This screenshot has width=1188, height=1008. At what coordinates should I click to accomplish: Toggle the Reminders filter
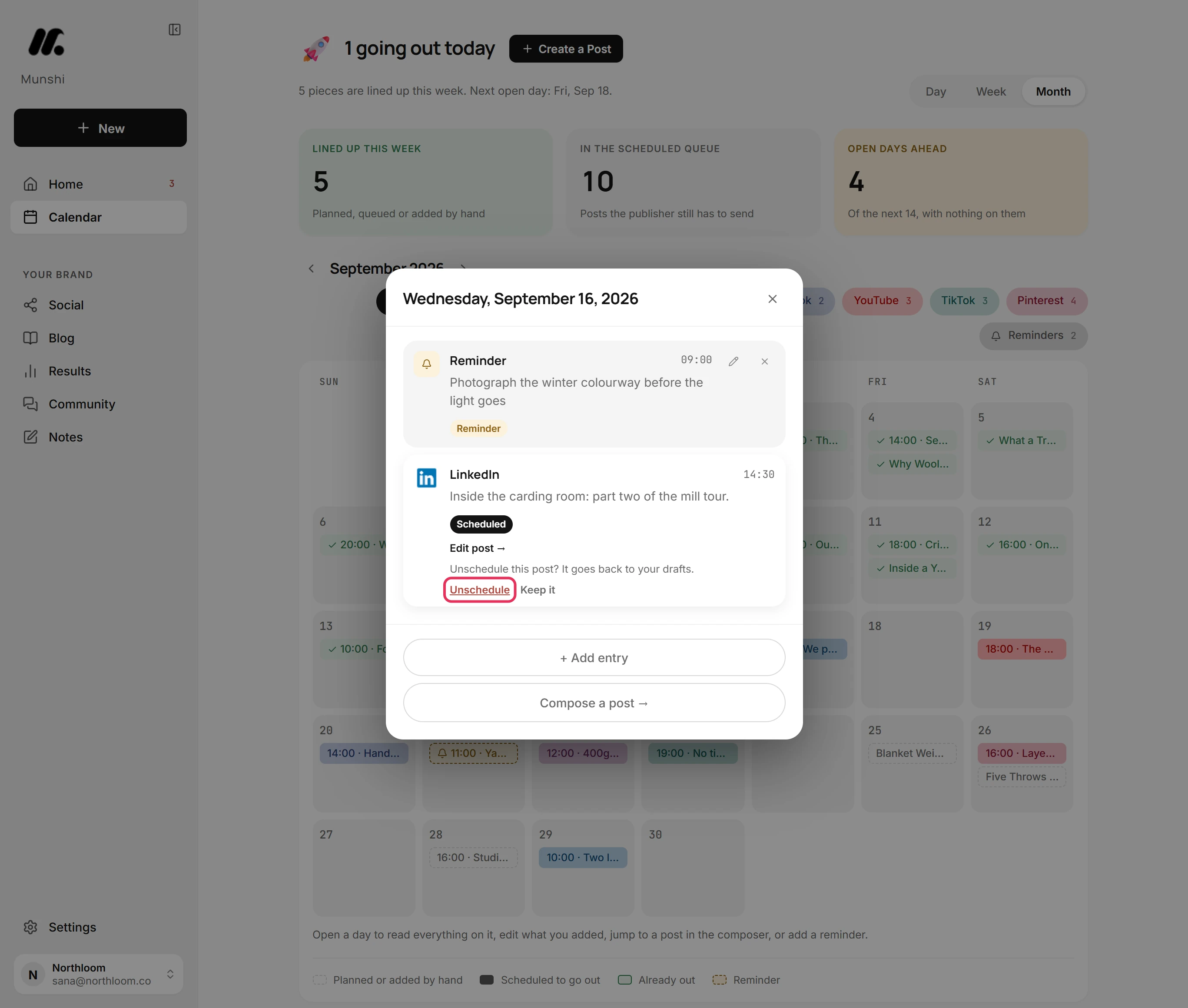(x=1033, y=336)
